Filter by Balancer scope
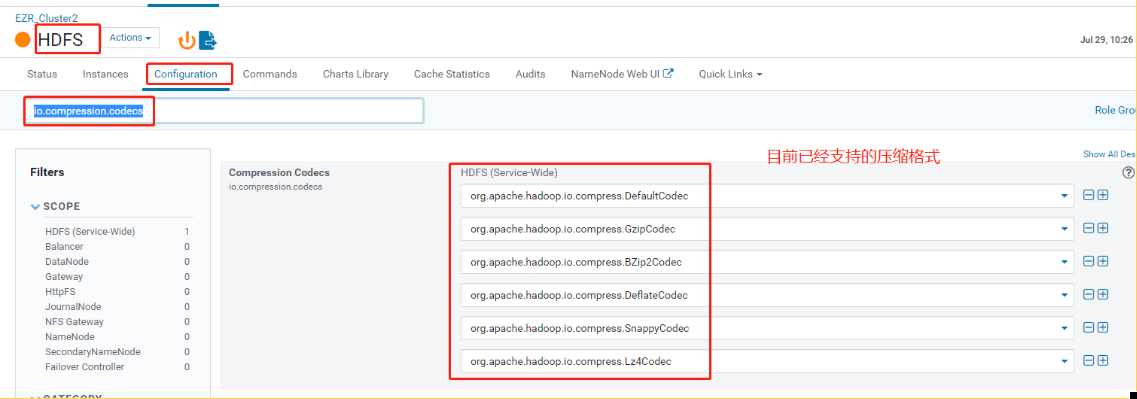Image resolution: width=1137 pixels, height=399 pixels. click(64, 247)
